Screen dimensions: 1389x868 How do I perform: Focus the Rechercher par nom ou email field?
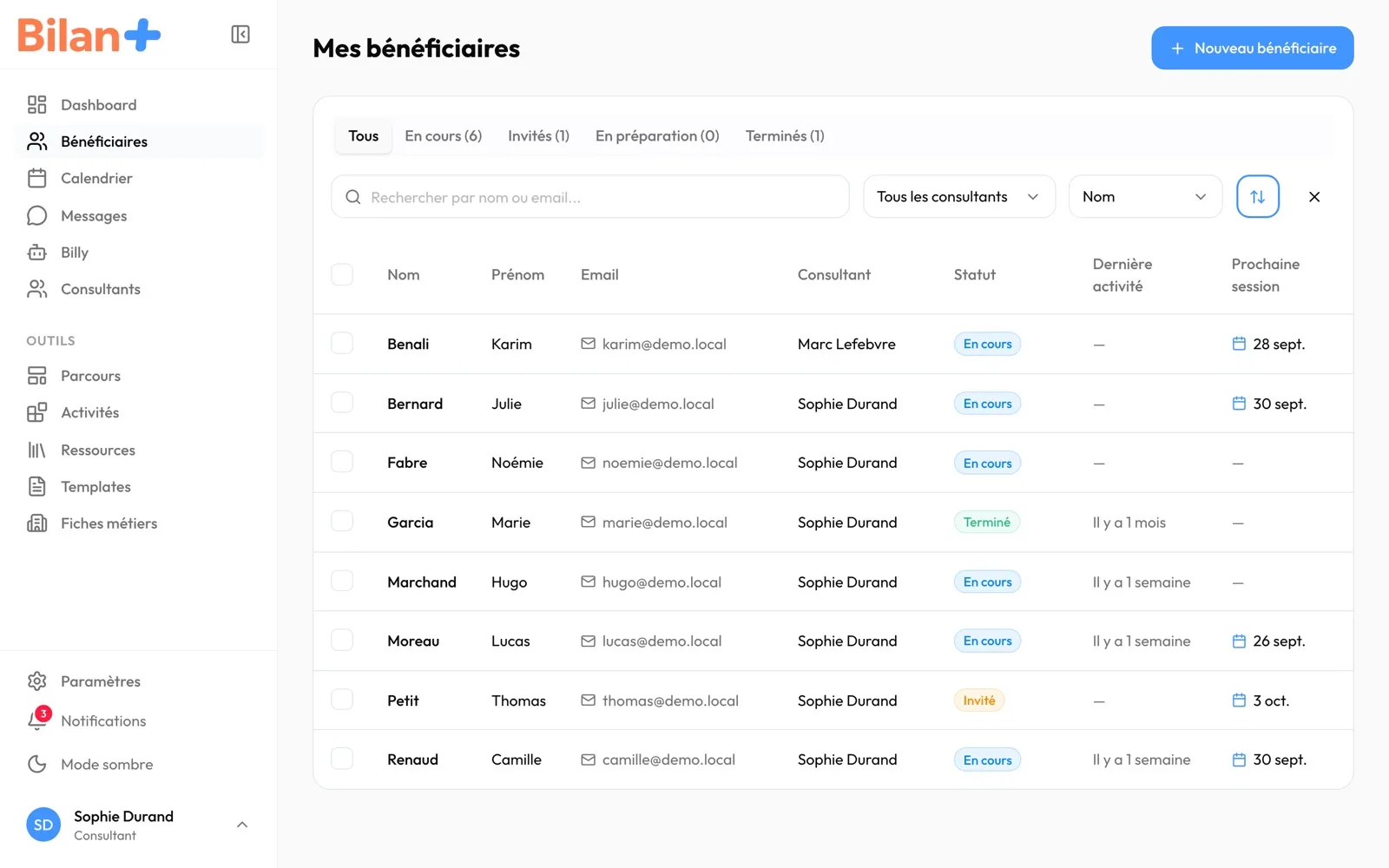pos(590,196)
